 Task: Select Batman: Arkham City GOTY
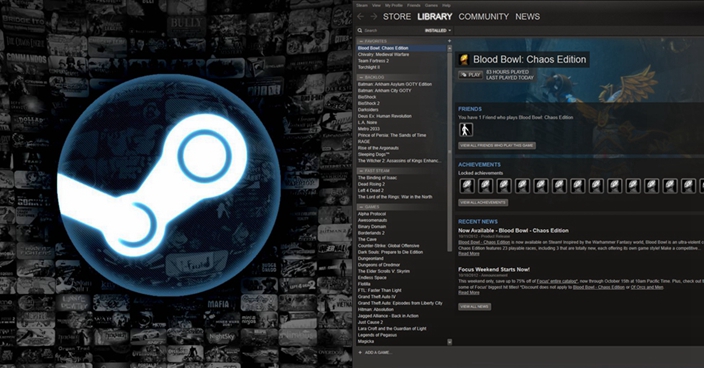[x=384, y=90]
